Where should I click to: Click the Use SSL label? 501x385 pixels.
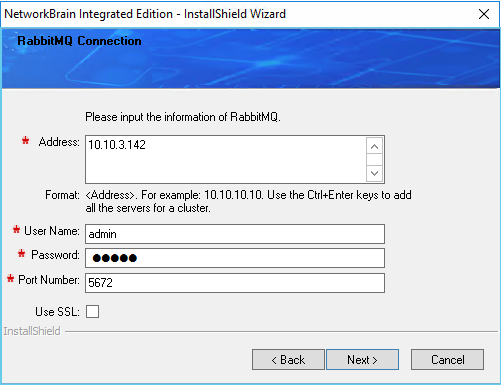coord(57,312)
